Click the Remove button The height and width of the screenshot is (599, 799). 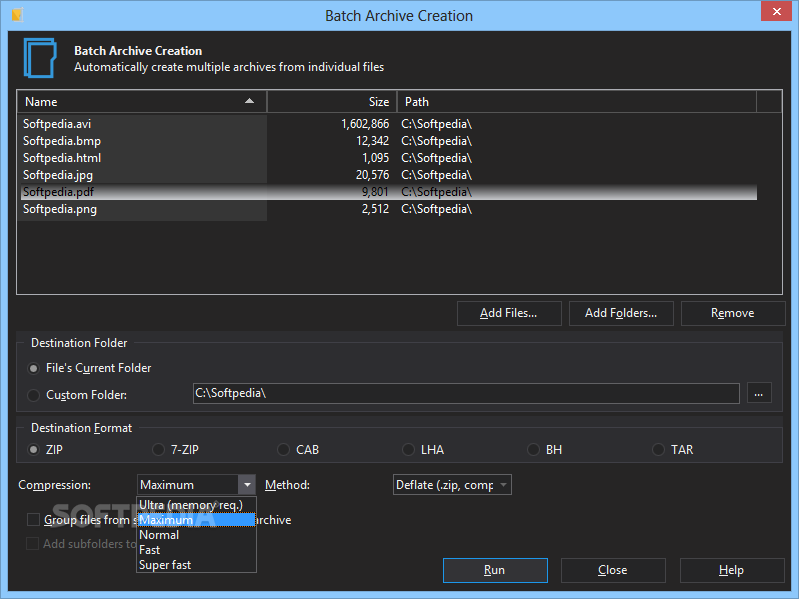[733, 313]
